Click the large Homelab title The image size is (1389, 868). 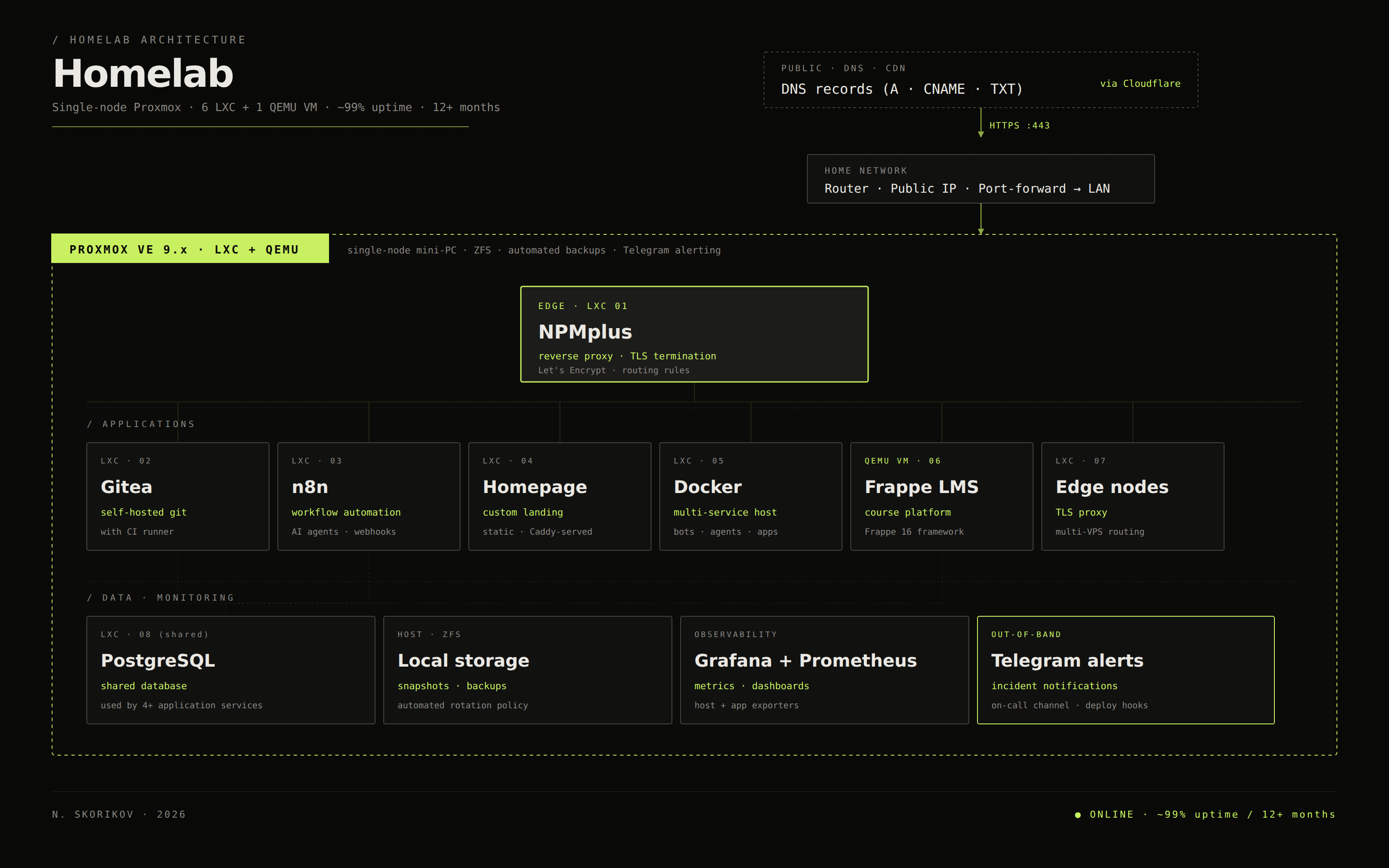click(x=144, y=74)
